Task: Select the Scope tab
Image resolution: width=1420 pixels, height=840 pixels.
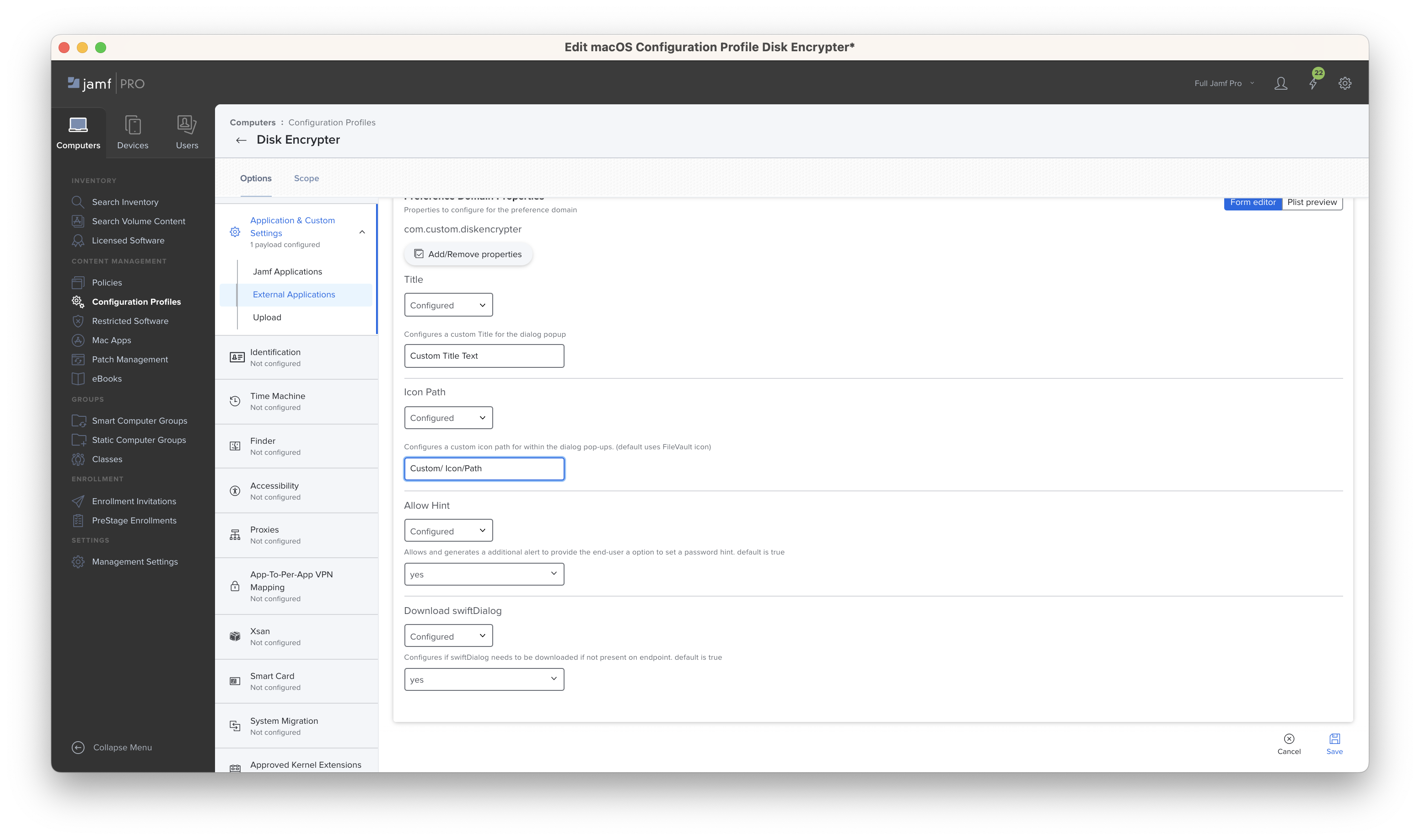Action: (306, 178)
